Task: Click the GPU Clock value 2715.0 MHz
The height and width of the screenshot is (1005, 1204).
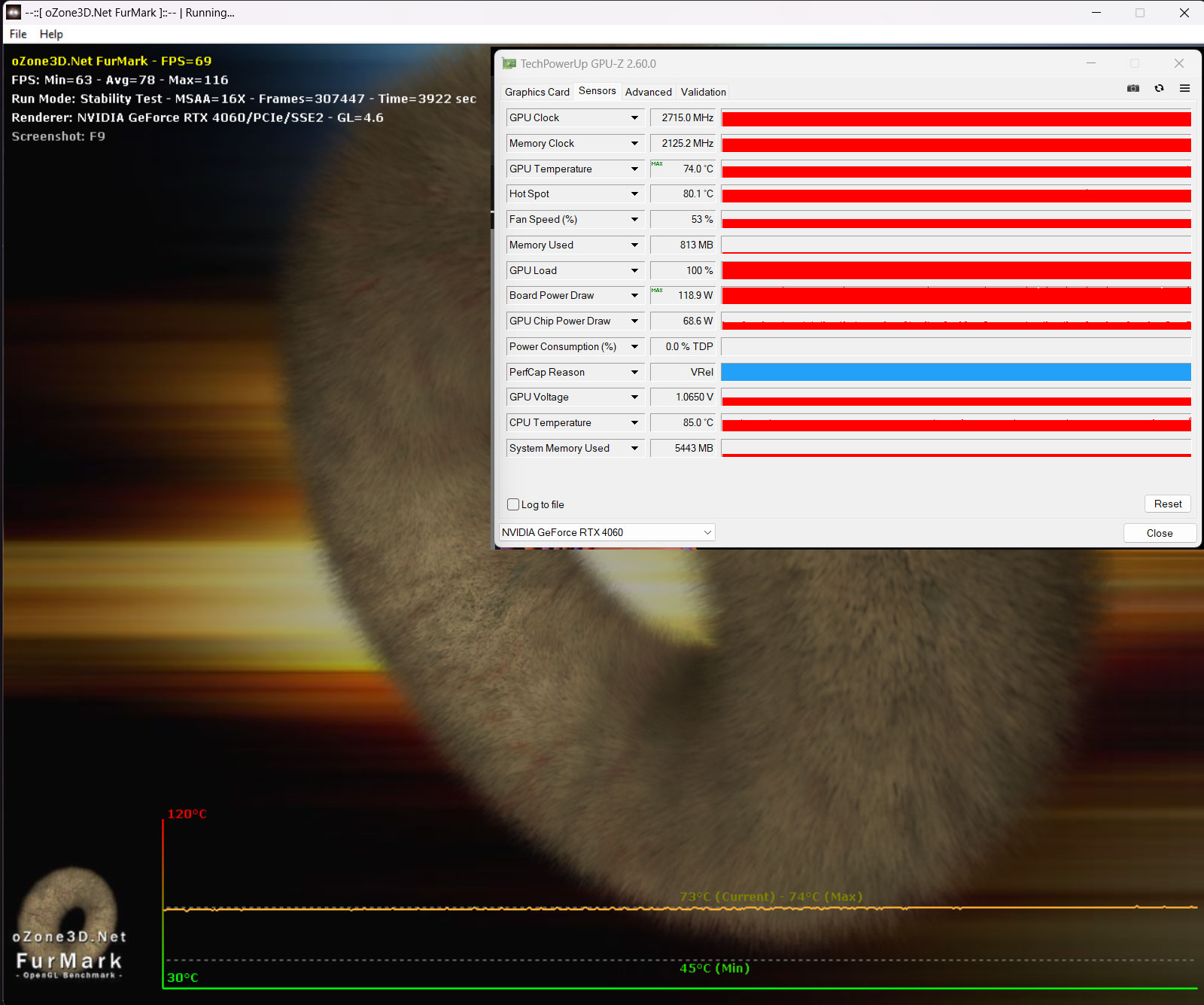Action: coord(683,118)
